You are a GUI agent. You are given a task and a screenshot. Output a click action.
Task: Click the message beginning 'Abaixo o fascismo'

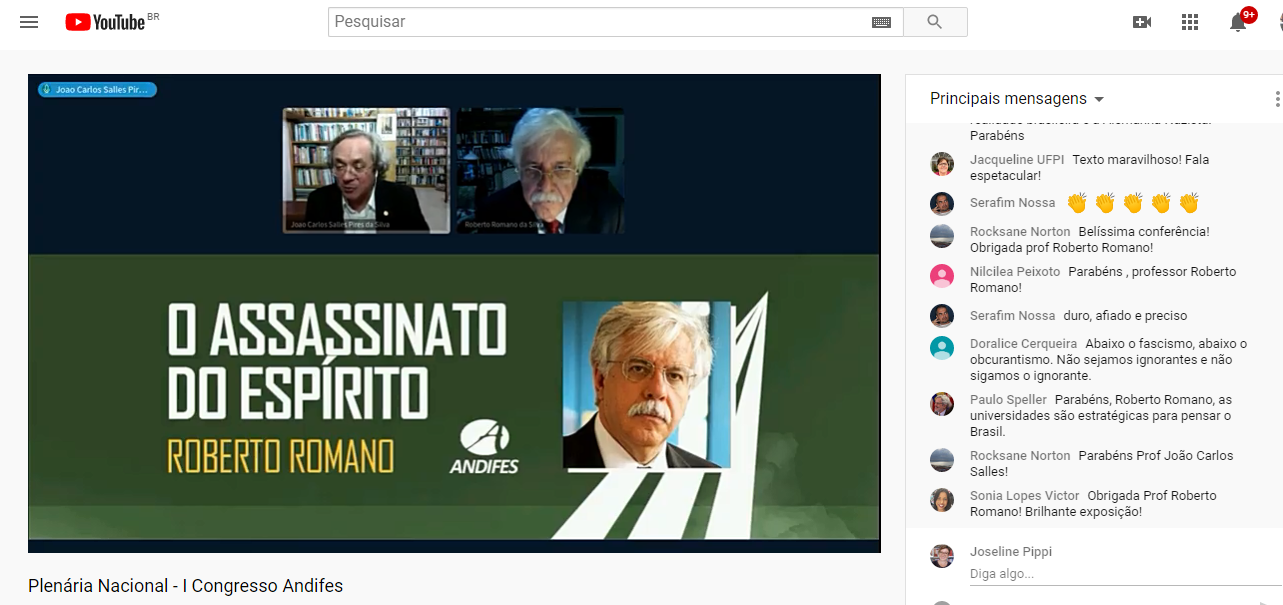tap(1109, 360)
